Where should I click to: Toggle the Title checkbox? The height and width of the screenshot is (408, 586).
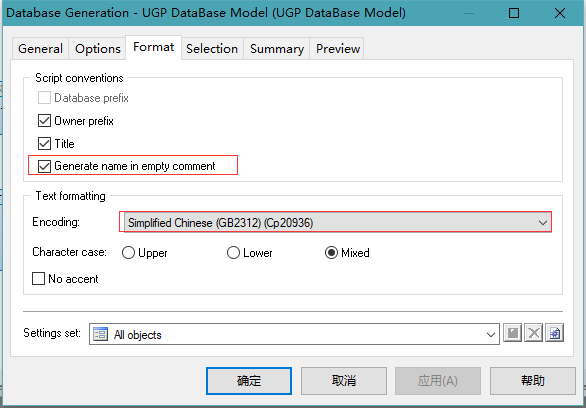(44, 143)
